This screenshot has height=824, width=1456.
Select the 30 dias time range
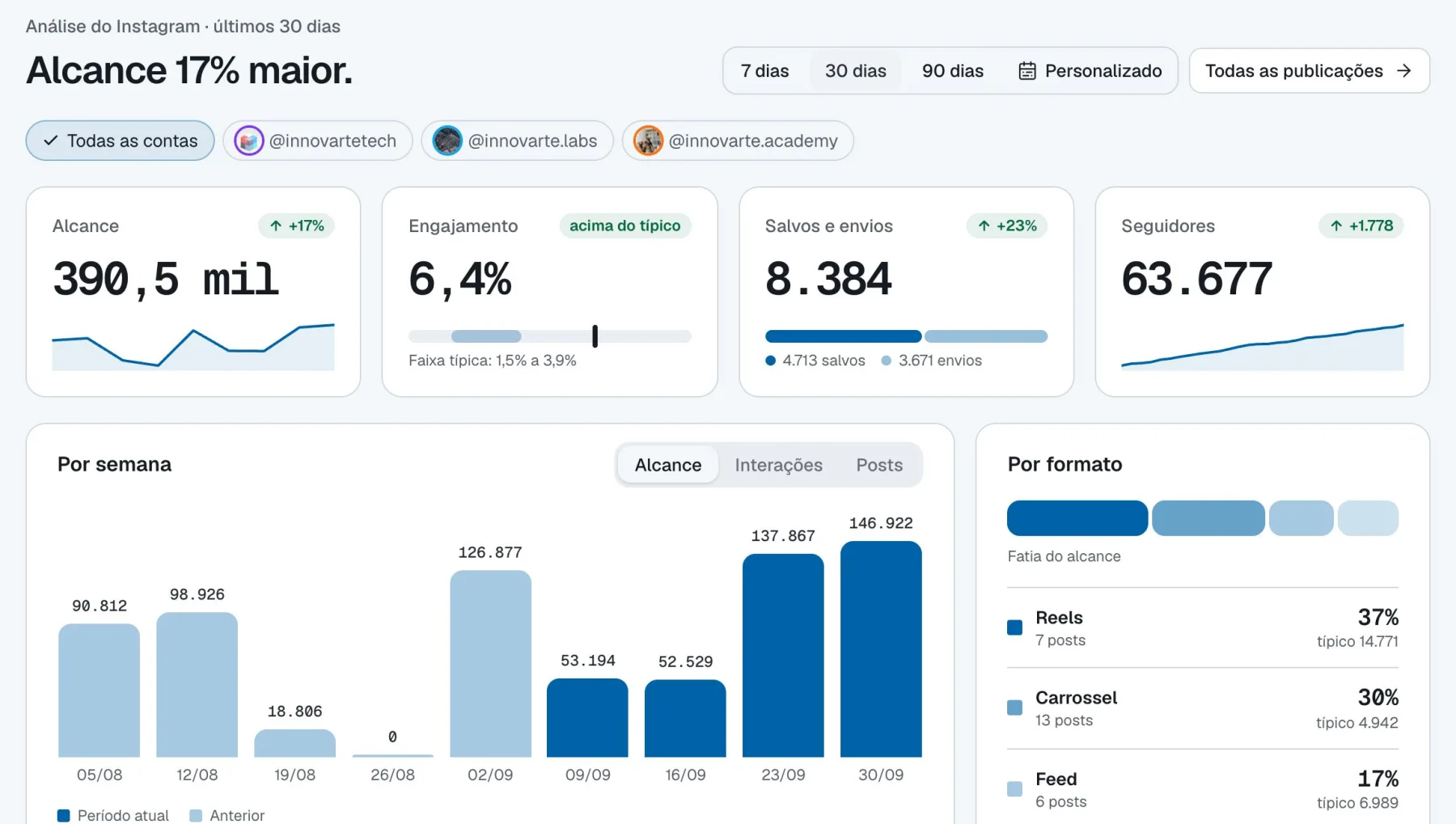(856, 71)
